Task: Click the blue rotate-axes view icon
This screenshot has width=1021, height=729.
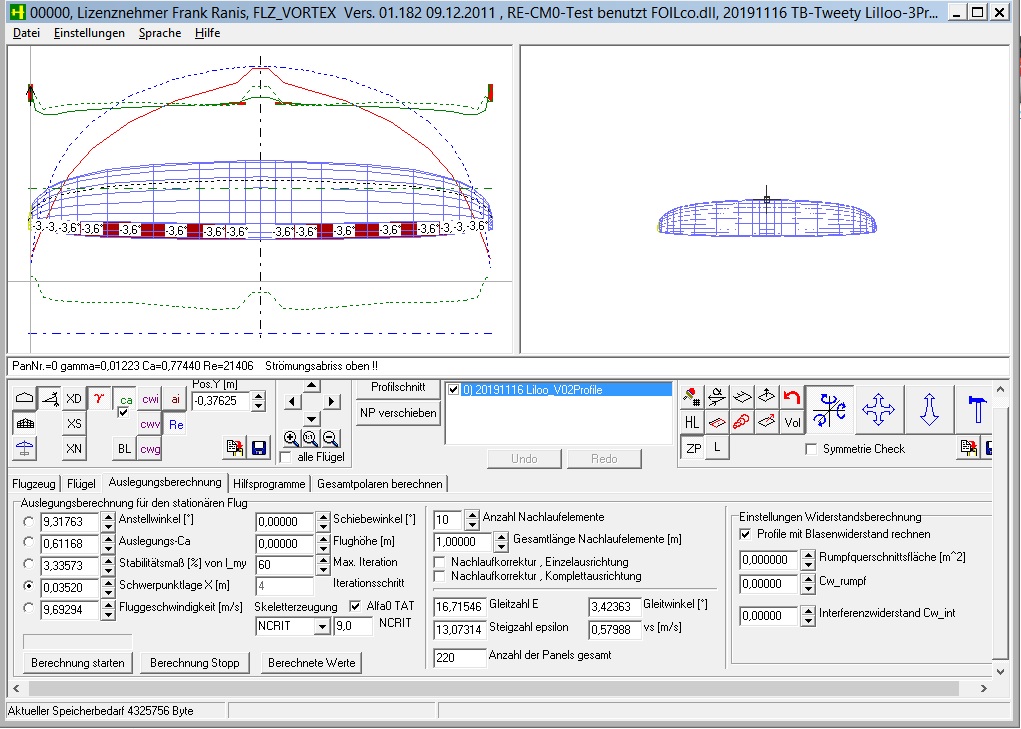Action: [829, 409]
